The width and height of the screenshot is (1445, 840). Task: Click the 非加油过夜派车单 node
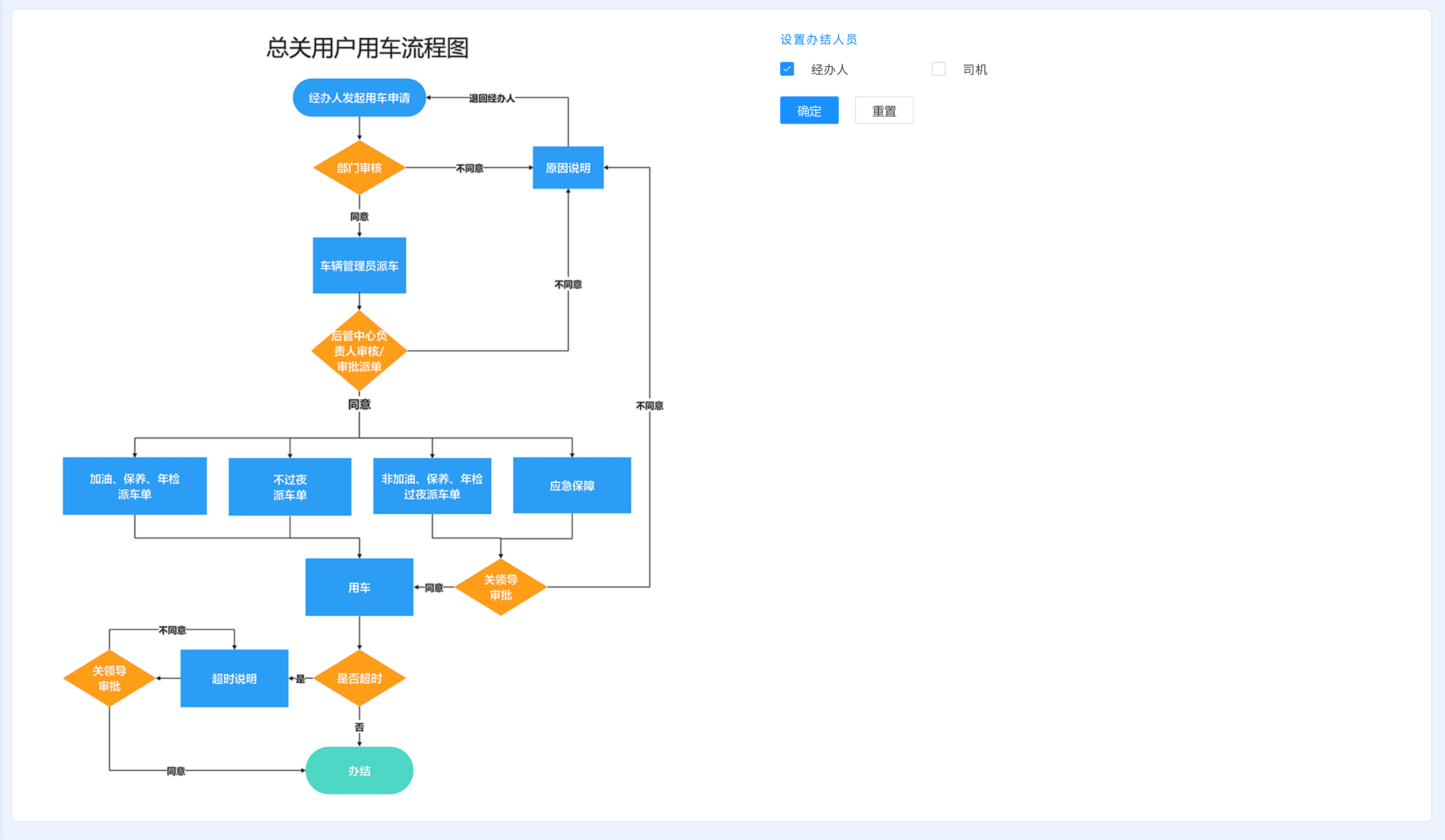[432, 486]
